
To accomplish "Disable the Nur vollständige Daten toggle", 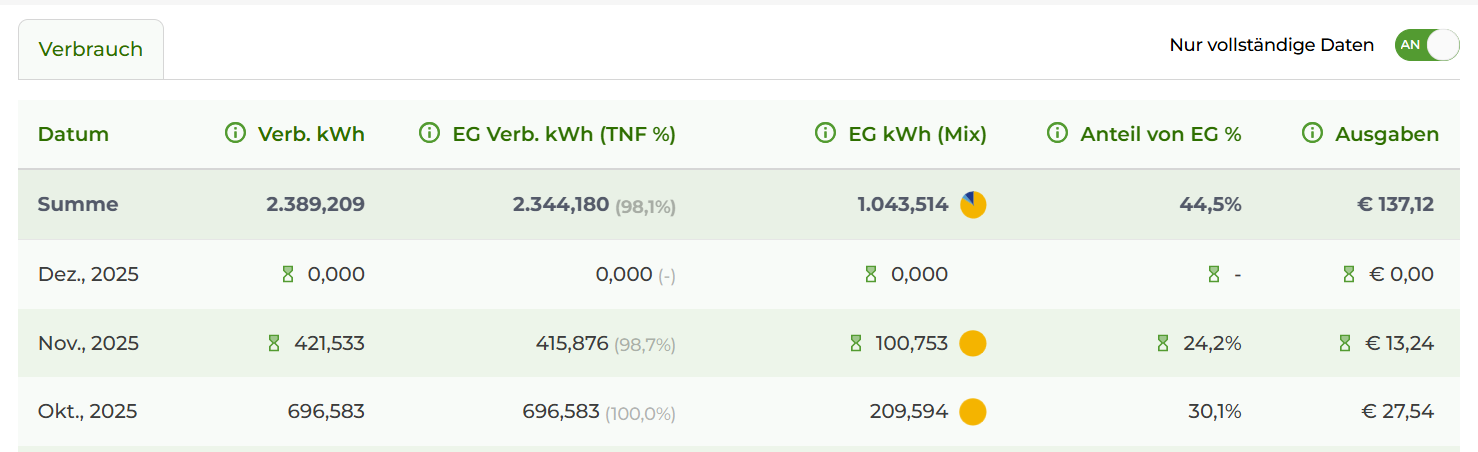I will click(x=1427, y=45).
